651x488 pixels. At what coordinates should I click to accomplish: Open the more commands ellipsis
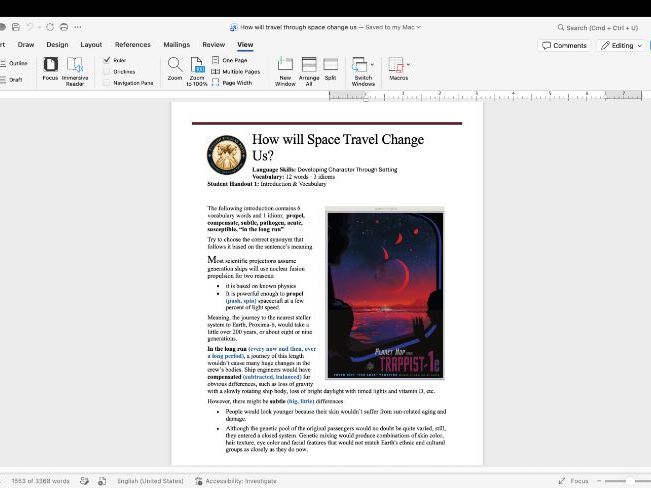pyautogui.click(x=78, y=27)
